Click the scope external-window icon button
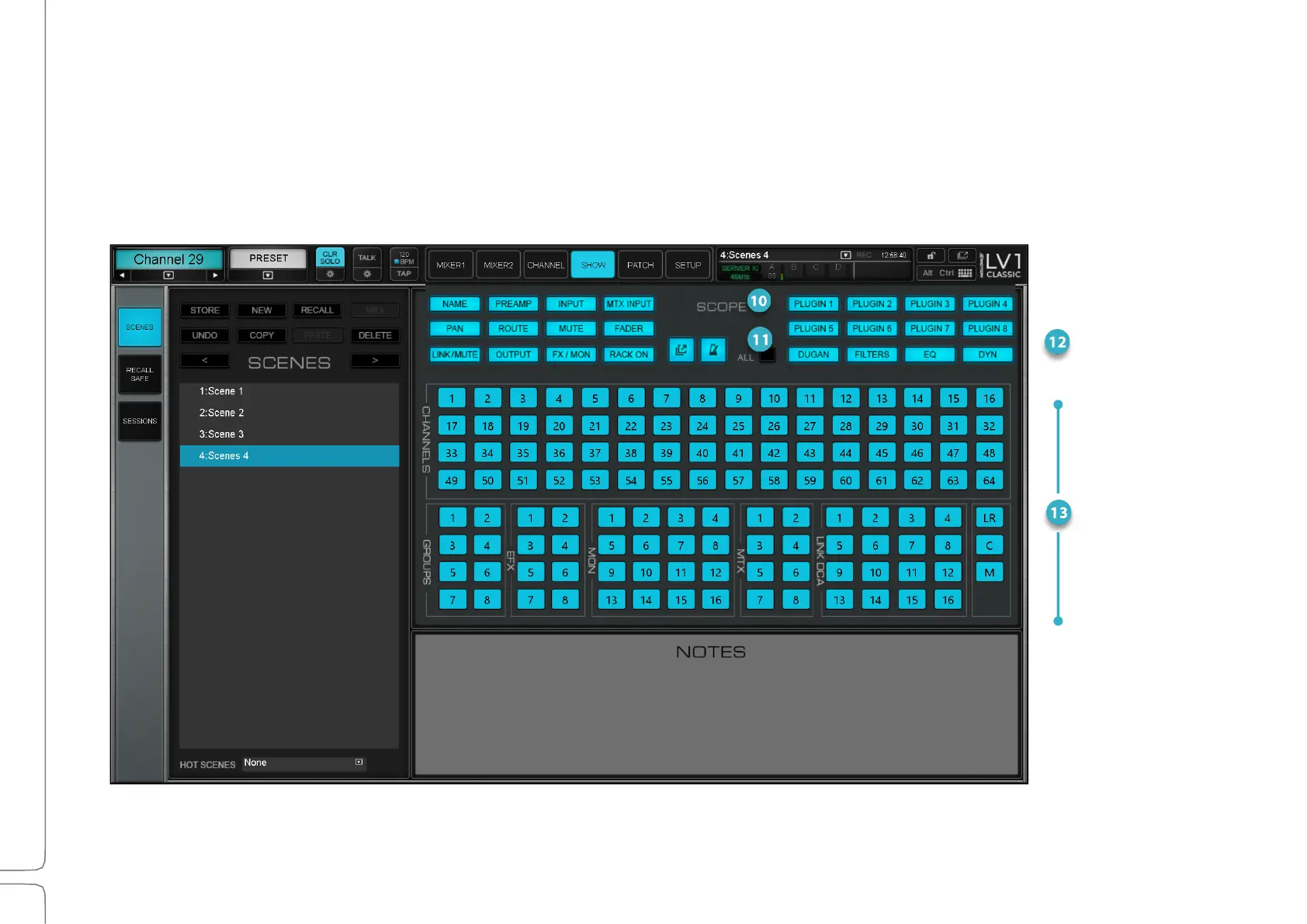This screenshot has width=1307, height=924. 681,350
